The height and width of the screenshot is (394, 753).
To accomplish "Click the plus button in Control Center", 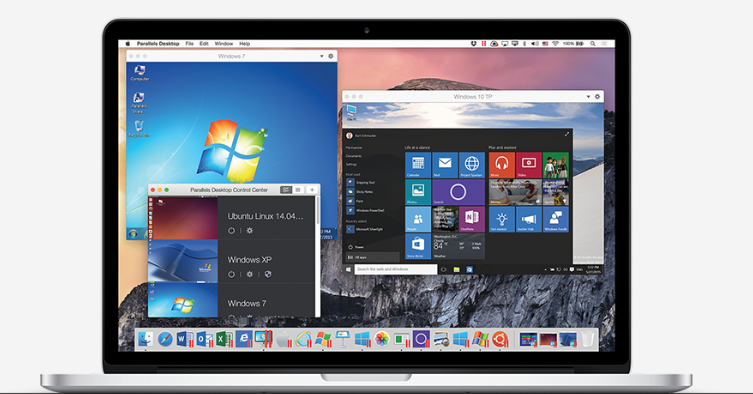I will coord(312,190).
